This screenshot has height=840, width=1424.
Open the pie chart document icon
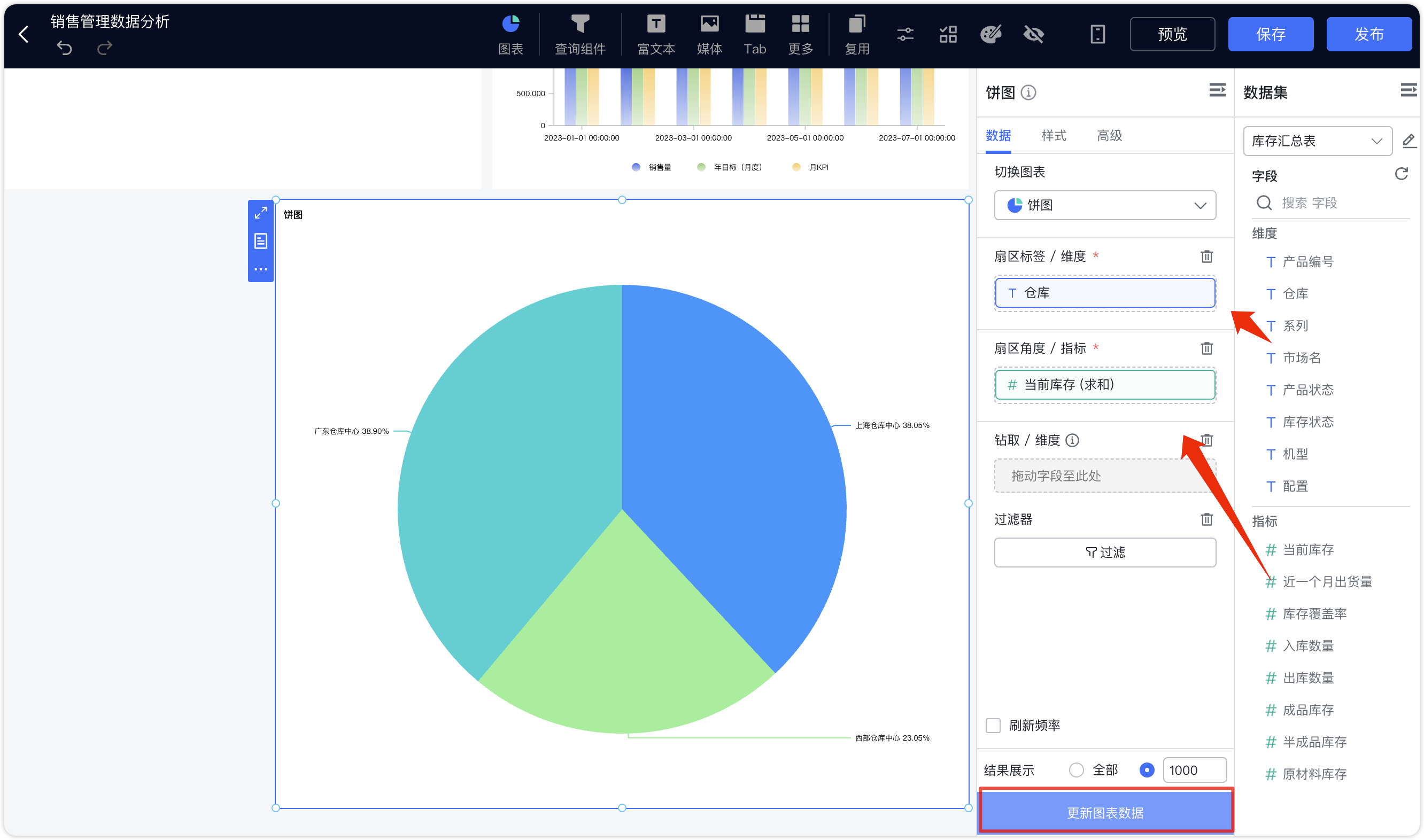coord(260,241)
